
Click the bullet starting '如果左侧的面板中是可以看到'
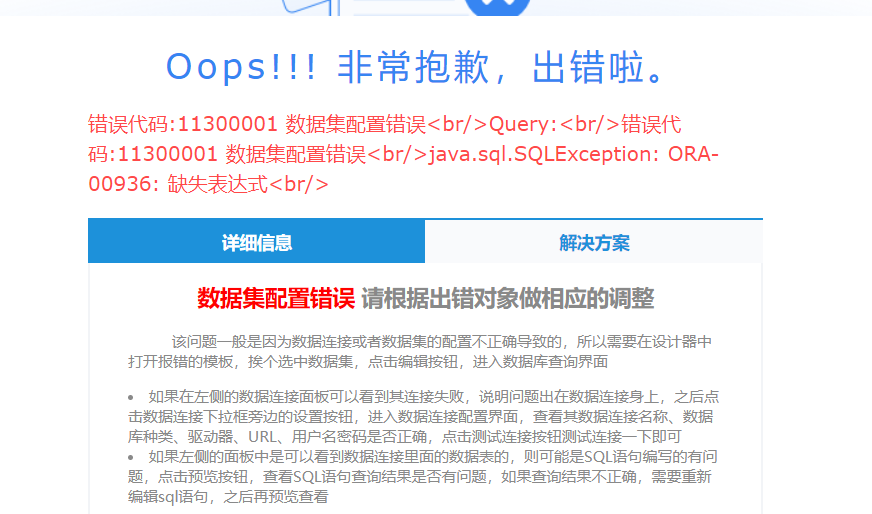[423, 477]
